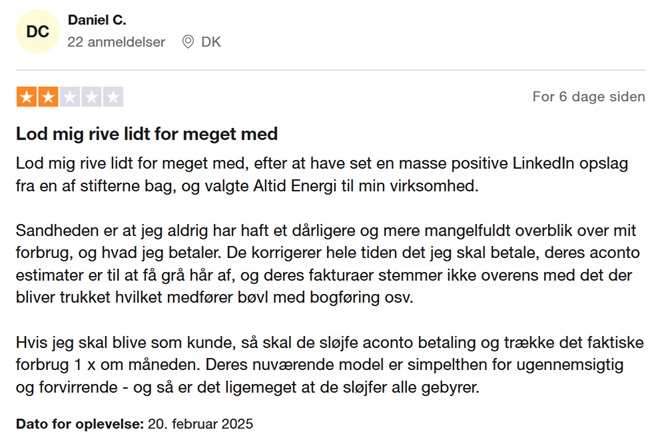Open Daniel C.'s reviewer profile name
Viewport: 660px width, 446px height.
coord(97,20)
